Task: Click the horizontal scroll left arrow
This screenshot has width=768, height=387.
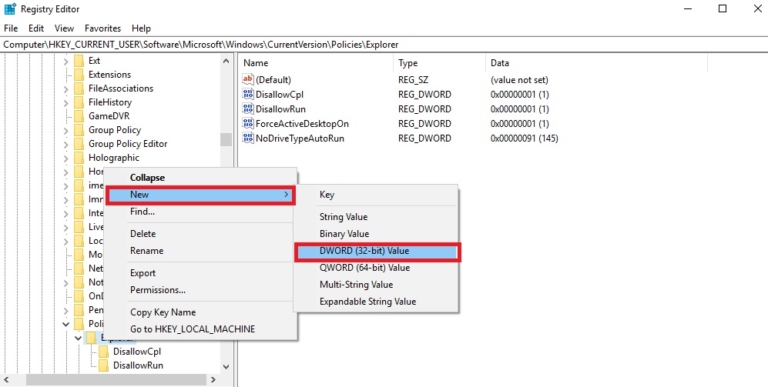Action: point(7,380)
